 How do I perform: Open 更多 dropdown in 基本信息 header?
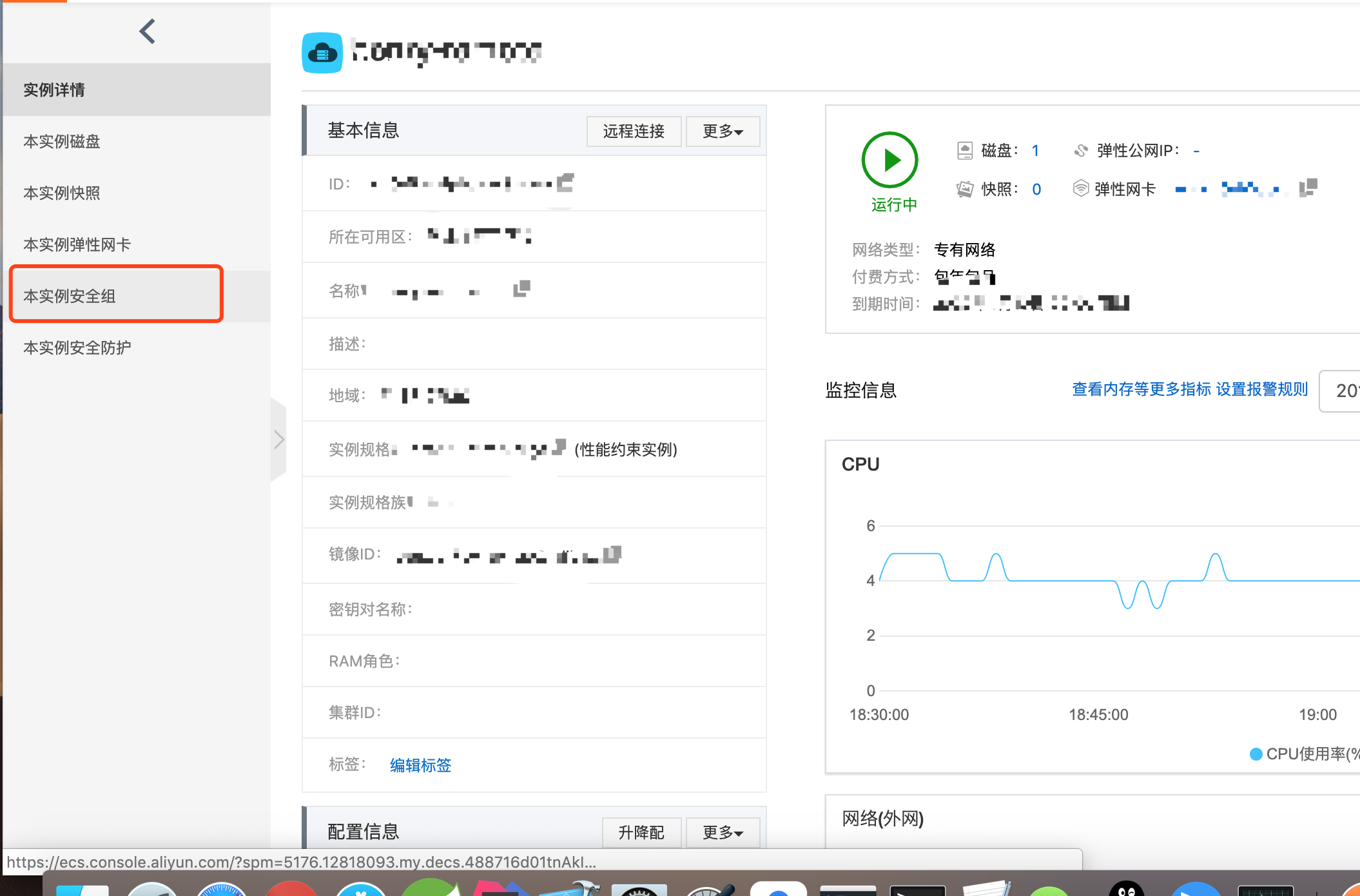point(723,131)
